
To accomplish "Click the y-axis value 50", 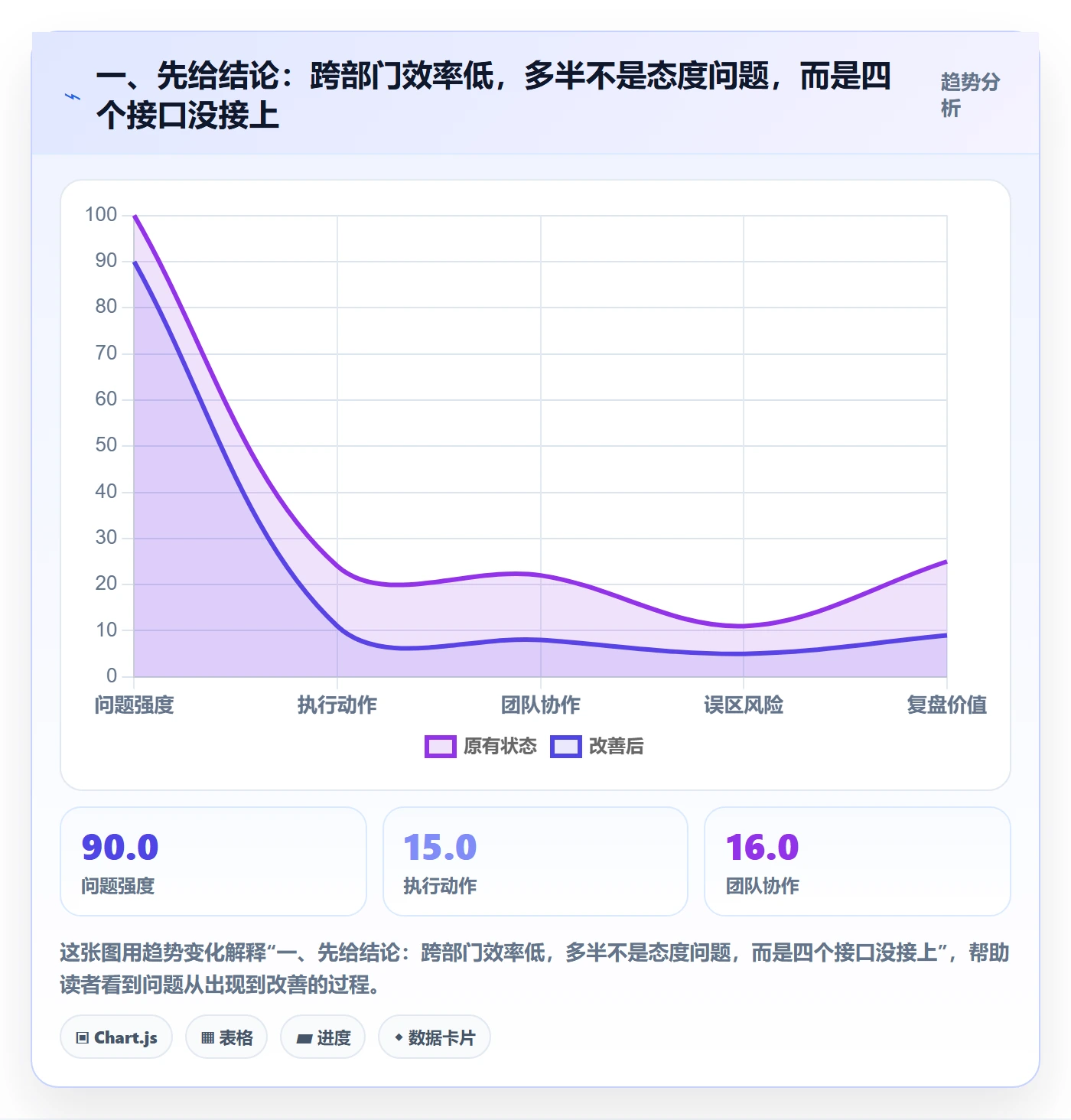I will tap(106, 445).
